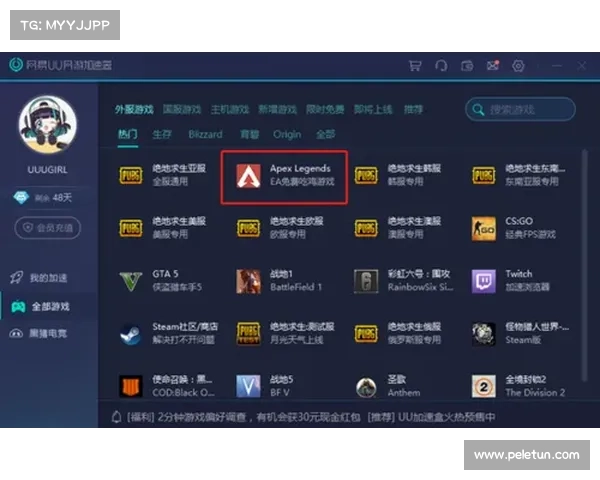Select the Twitch icon
This screenshot has height=480, width=600.
click(x=484, y=281)
